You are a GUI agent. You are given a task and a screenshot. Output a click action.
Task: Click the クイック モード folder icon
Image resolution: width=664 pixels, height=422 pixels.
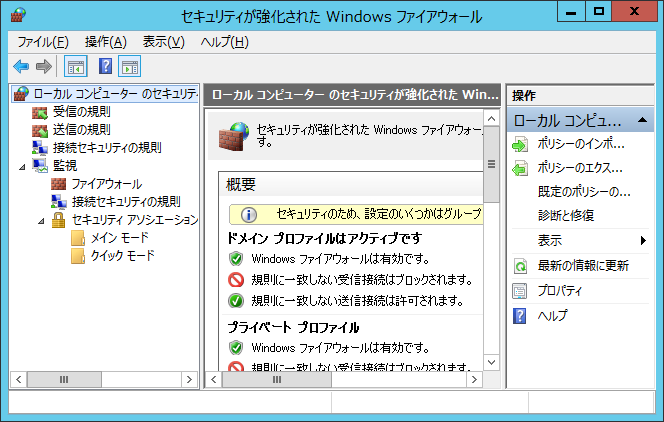tap(78, 256)
